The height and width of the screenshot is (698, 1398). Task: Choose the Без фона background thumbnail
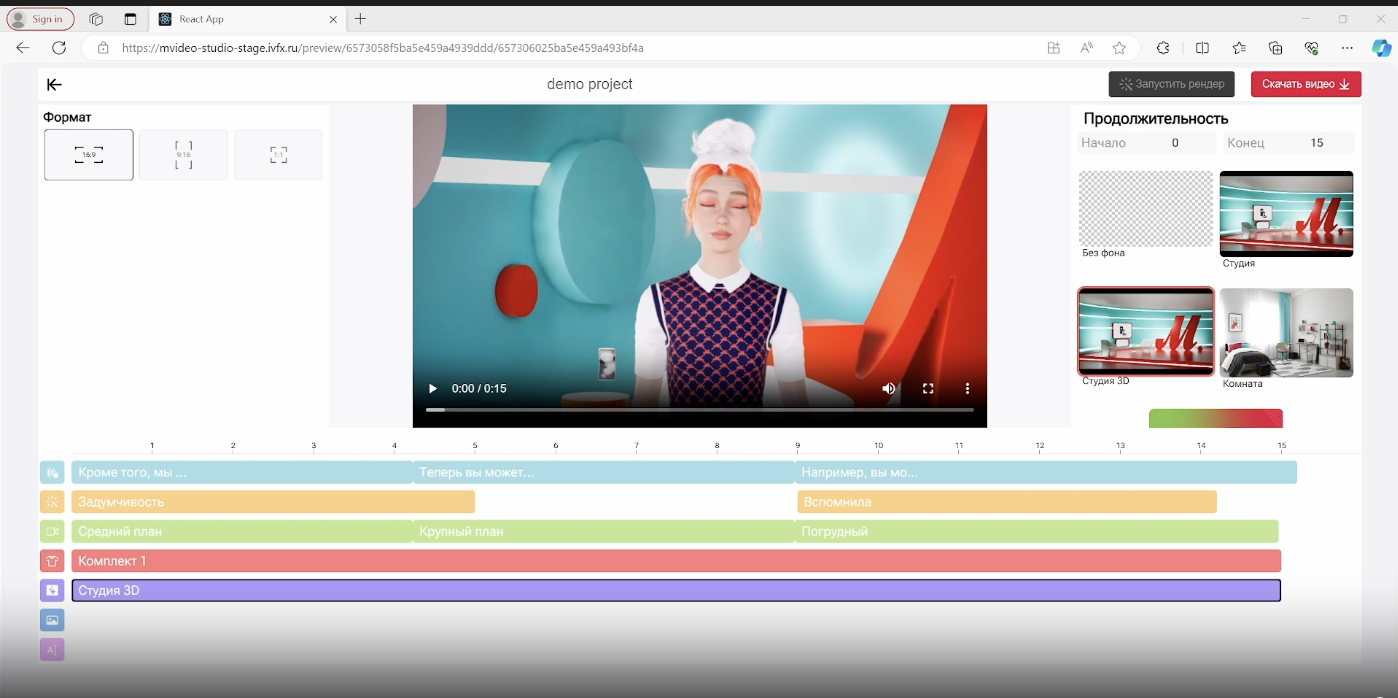tap(1145, 208)
